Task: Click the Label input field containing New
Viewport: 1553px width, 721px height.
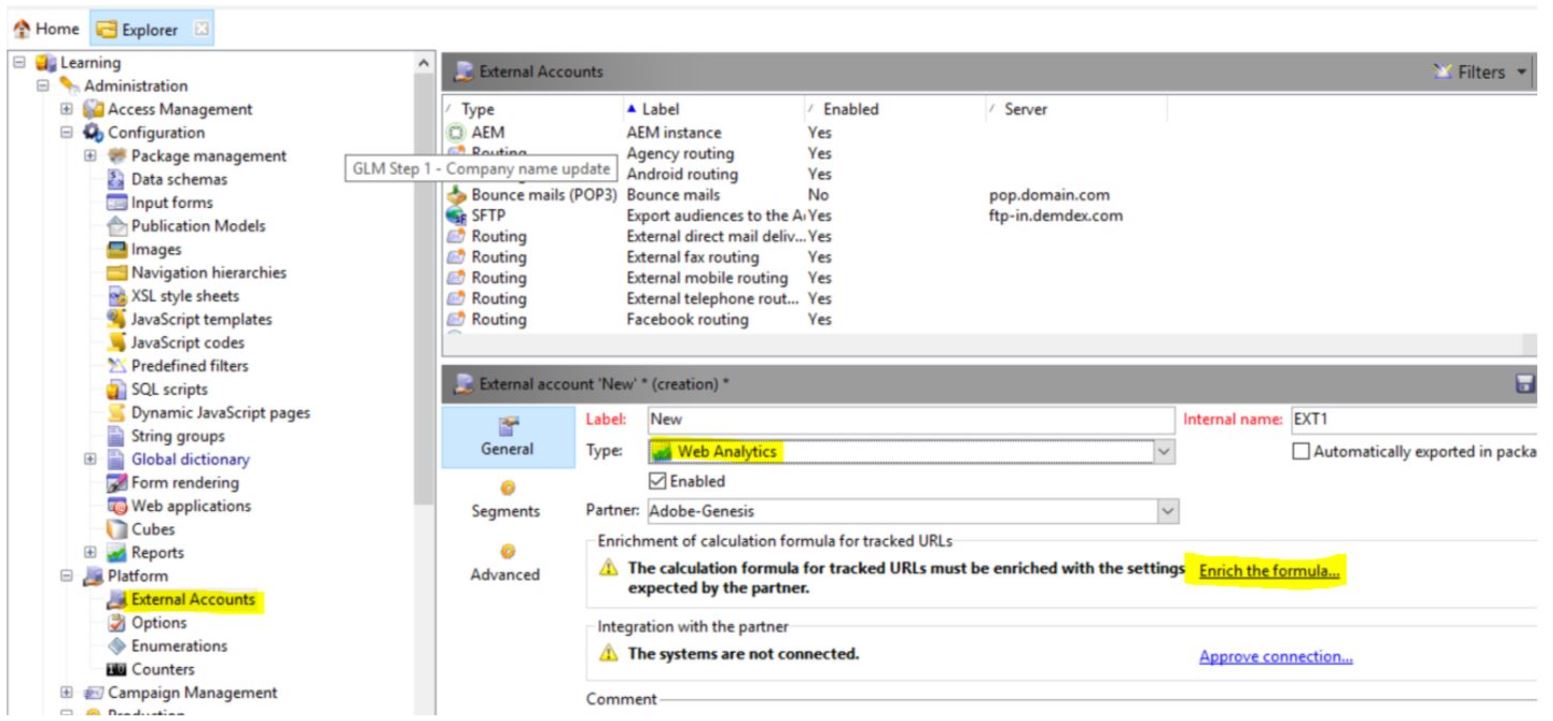Action: tap(910, 421)
